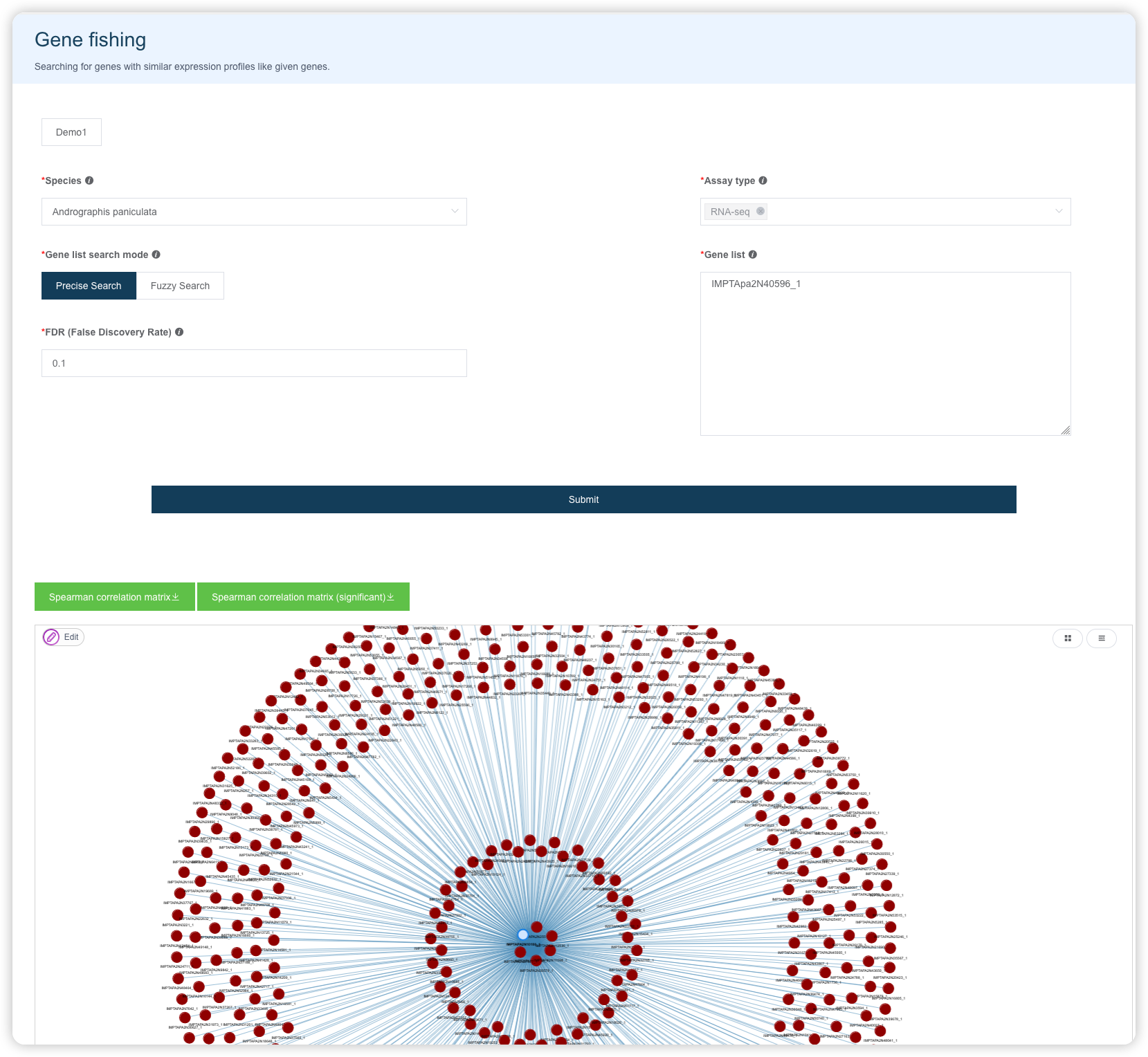Download the Spearman correlation matrix
The height and width of the screenshot is (1057, 1148).
115,597
